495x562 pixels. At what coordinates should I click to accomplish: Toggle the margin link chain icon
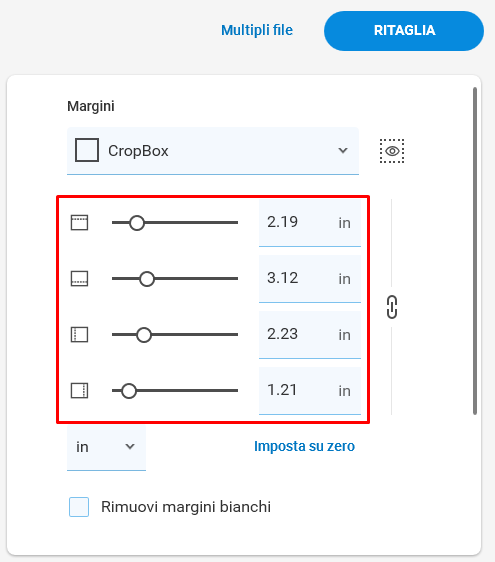click(x=392, y=307)
